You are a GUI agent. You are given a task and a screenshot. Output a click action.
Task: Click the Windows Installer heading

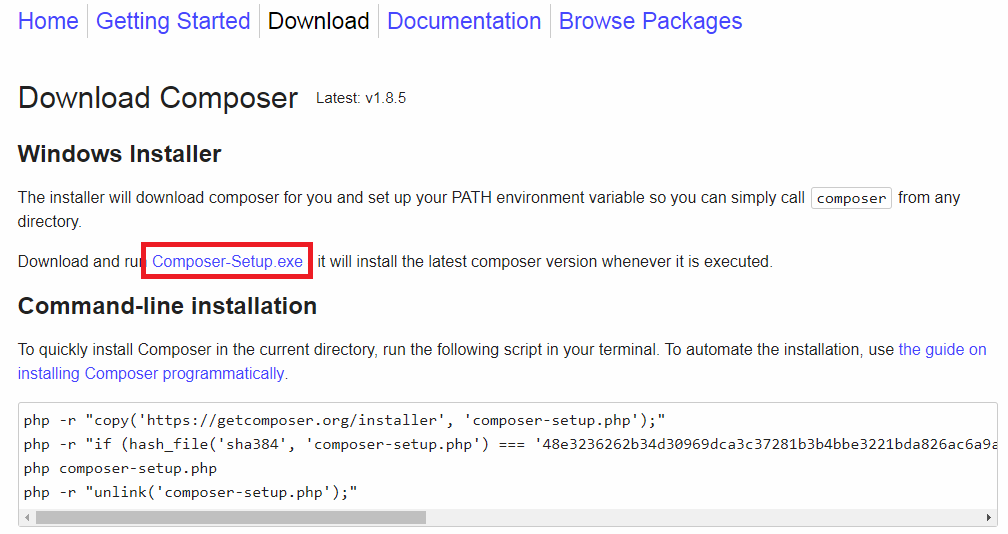pyautogui.click(x=119, y=154)
